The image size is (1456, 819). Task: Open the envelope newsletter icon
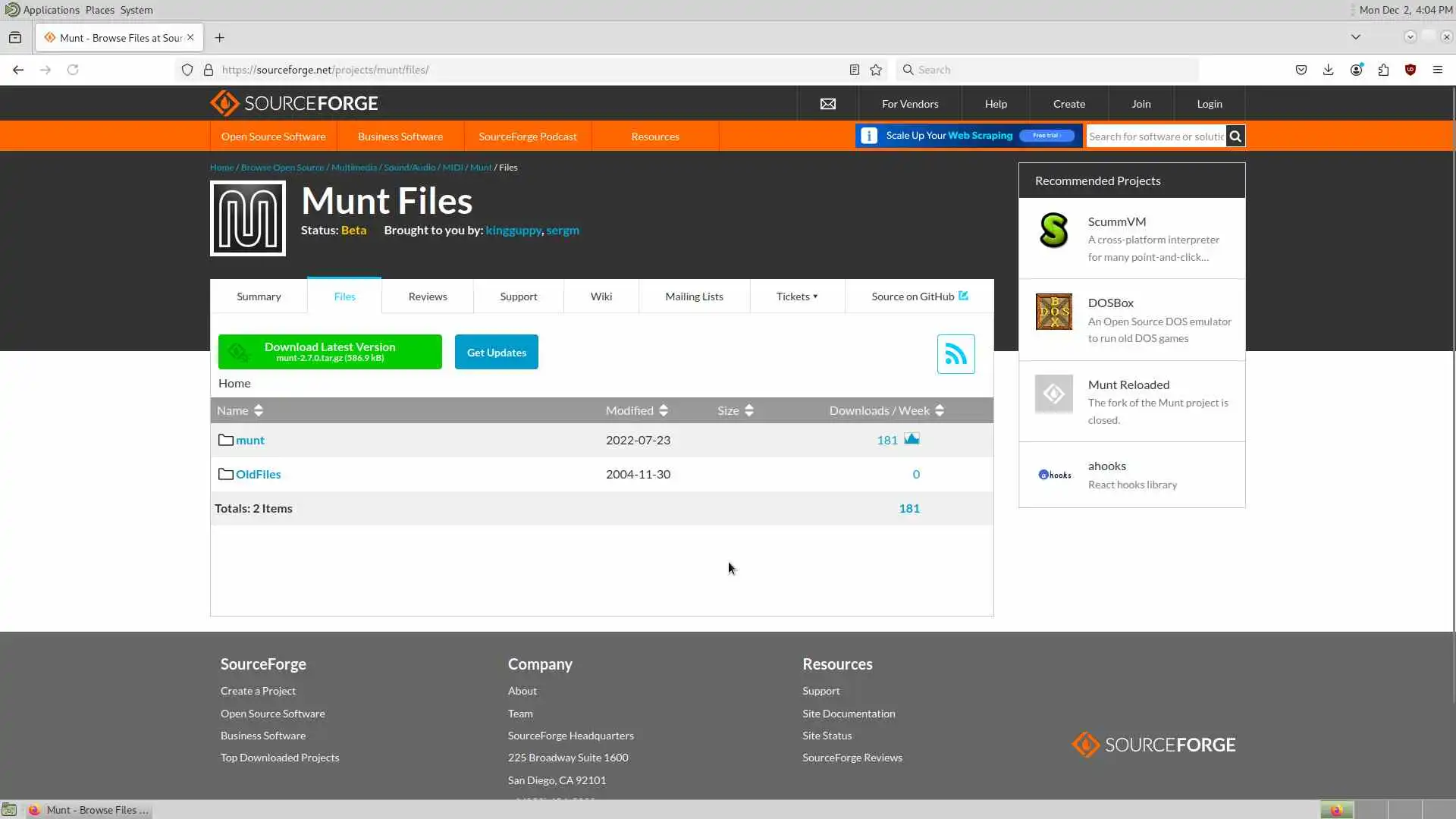827,104
